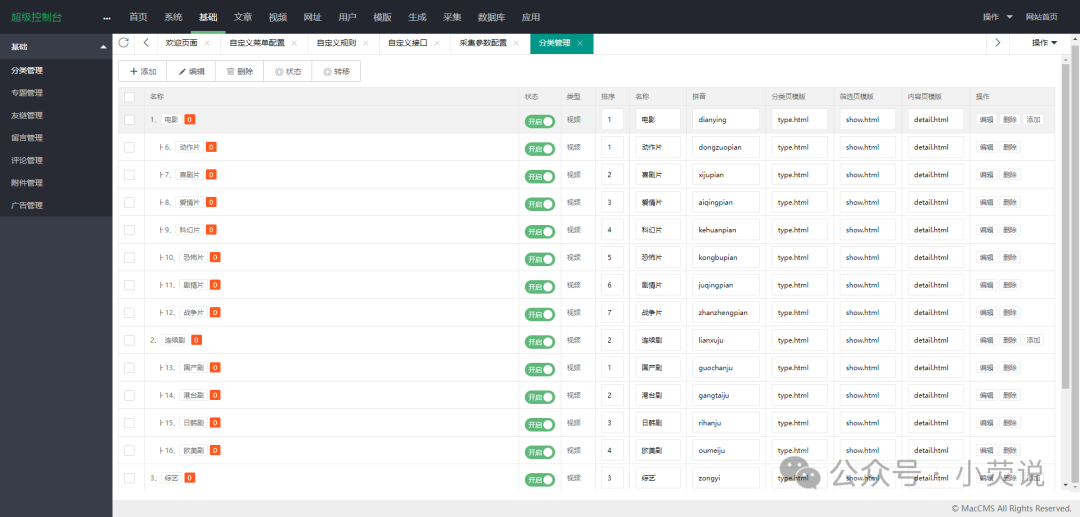Switch to the 欢迎页面 tab
1080x517 pixels.
click(182, 43)
